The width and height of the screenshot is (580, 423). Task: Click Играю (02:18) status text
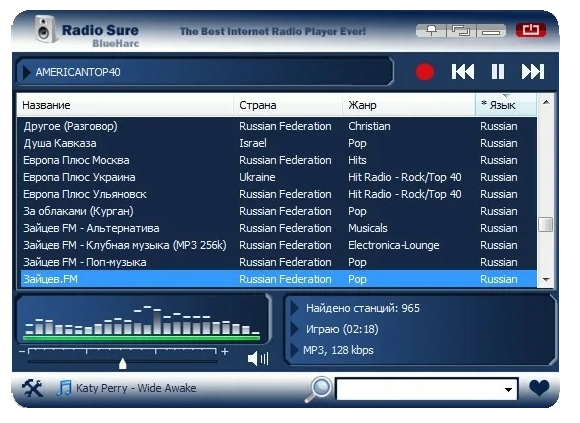[x=342, y=329]
